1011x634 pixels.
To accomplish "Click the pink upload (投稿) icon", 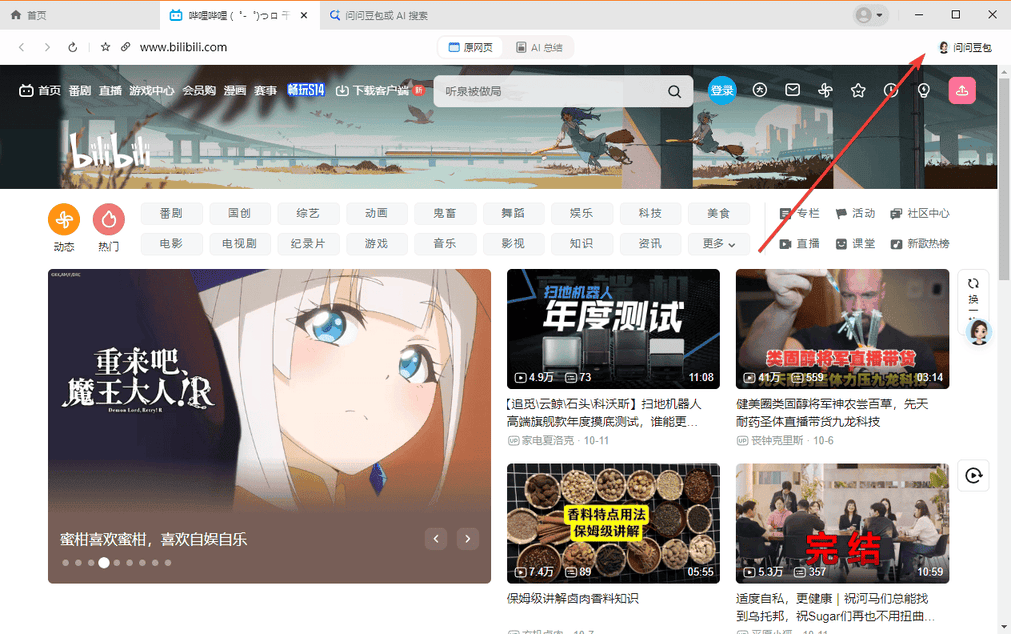I will tap(961, 89).
